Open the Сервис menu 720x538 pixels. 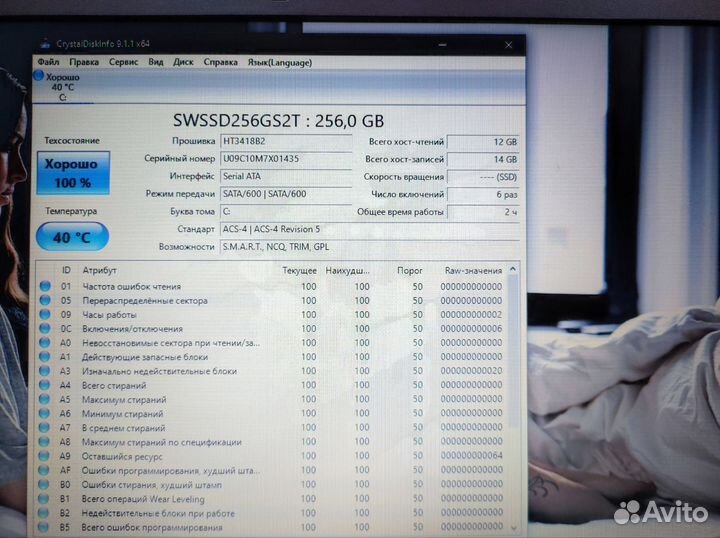tap(123, 62)
